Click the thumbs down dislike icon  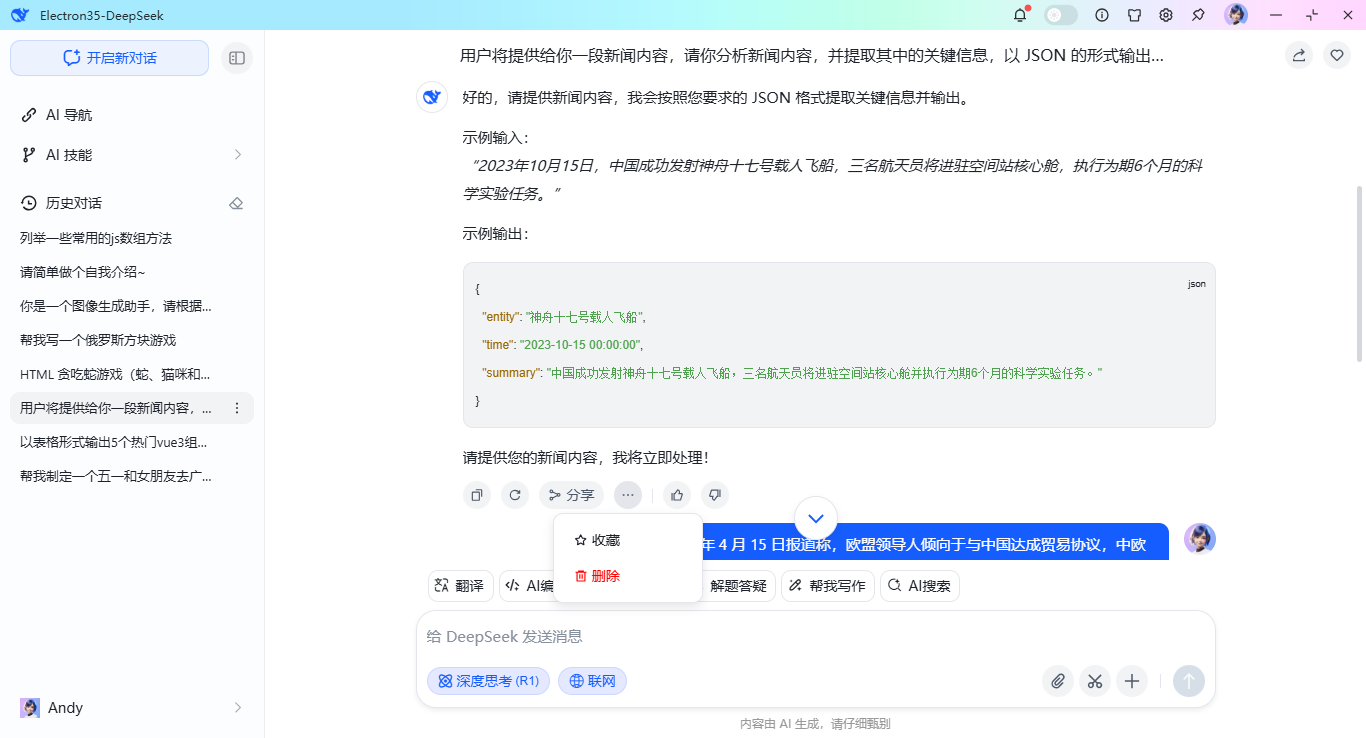pyautogui.click(x=714, y=495)
